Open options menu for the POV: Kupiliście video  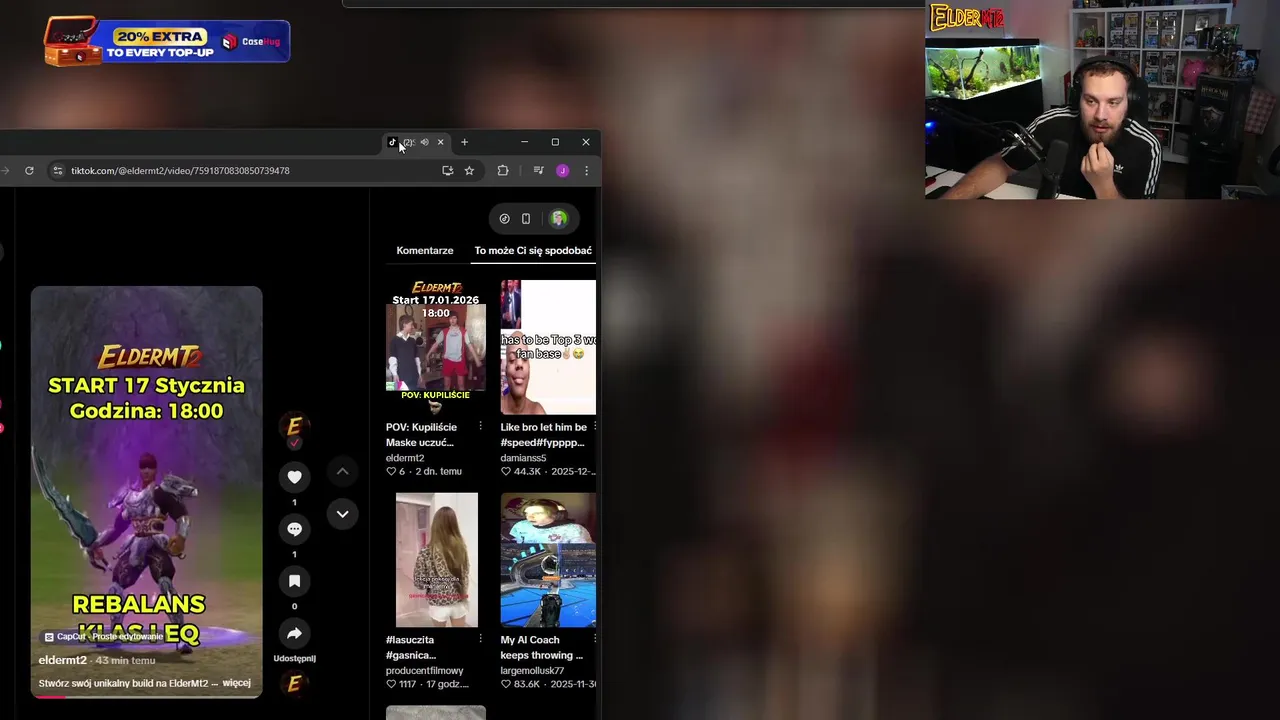click(x=480, y=426)
